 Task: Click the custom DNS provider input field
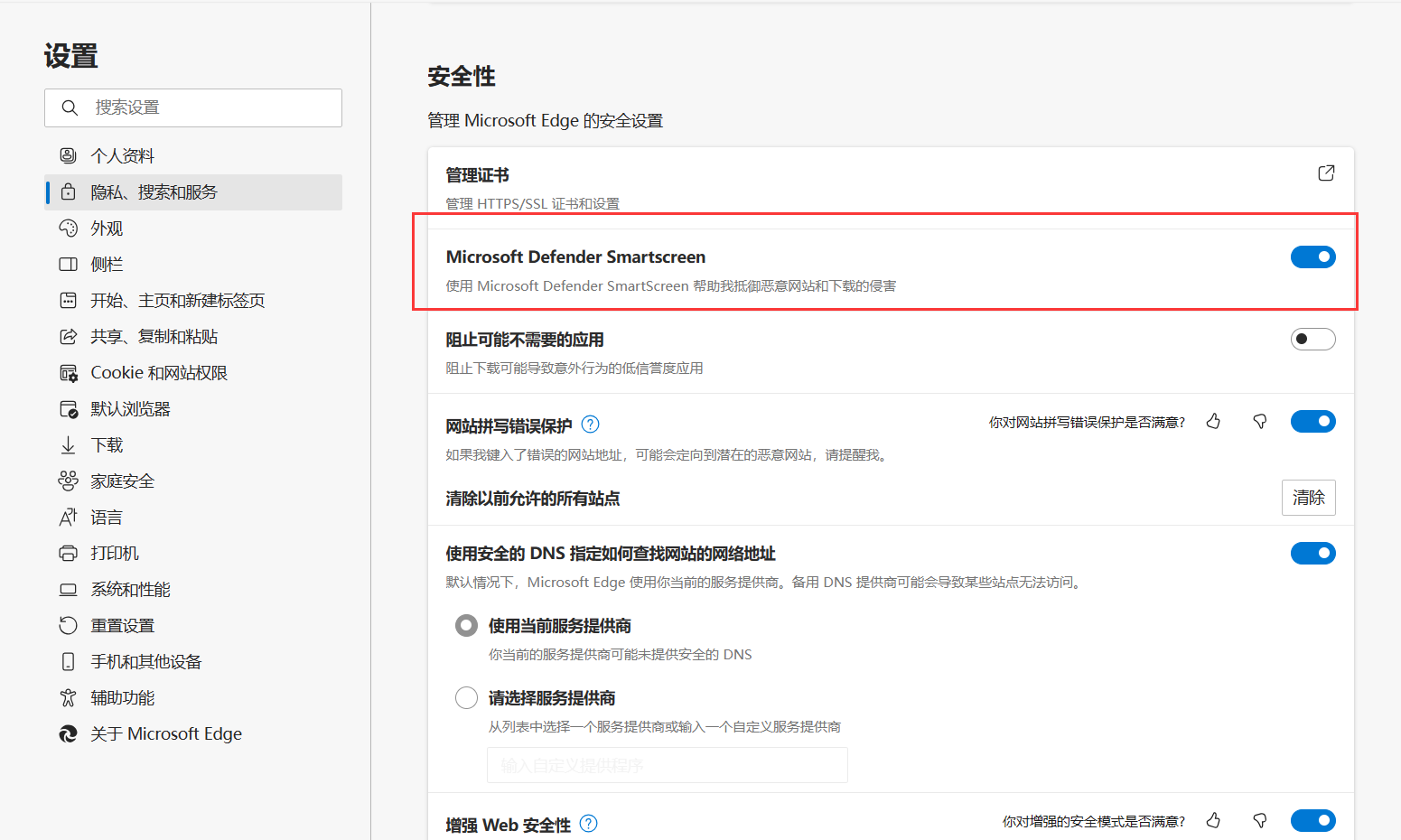pyautogui.click(x=668, y=765)
